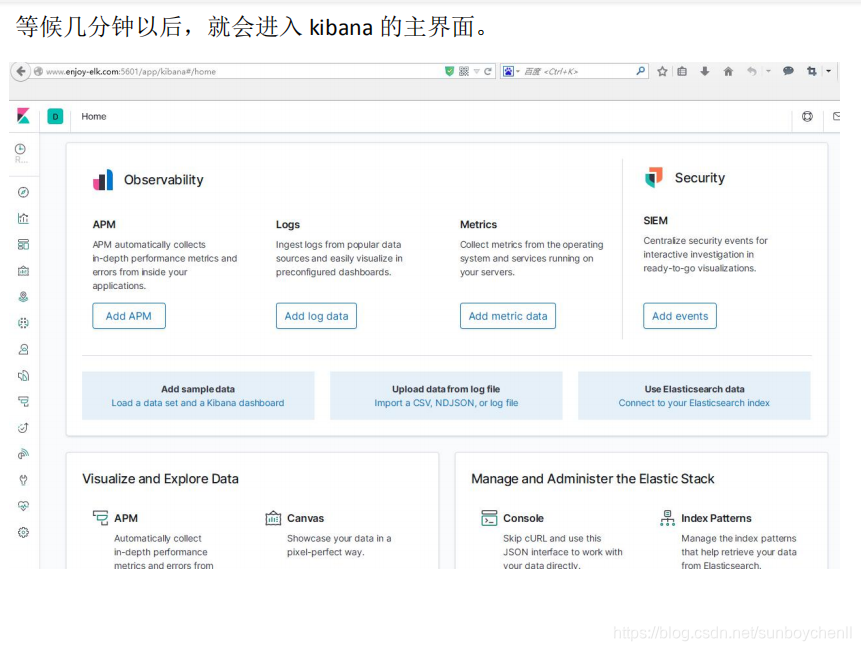Open Discover compass icon in sidebar
The image size is (861, 651).
(x=23, y=192)
